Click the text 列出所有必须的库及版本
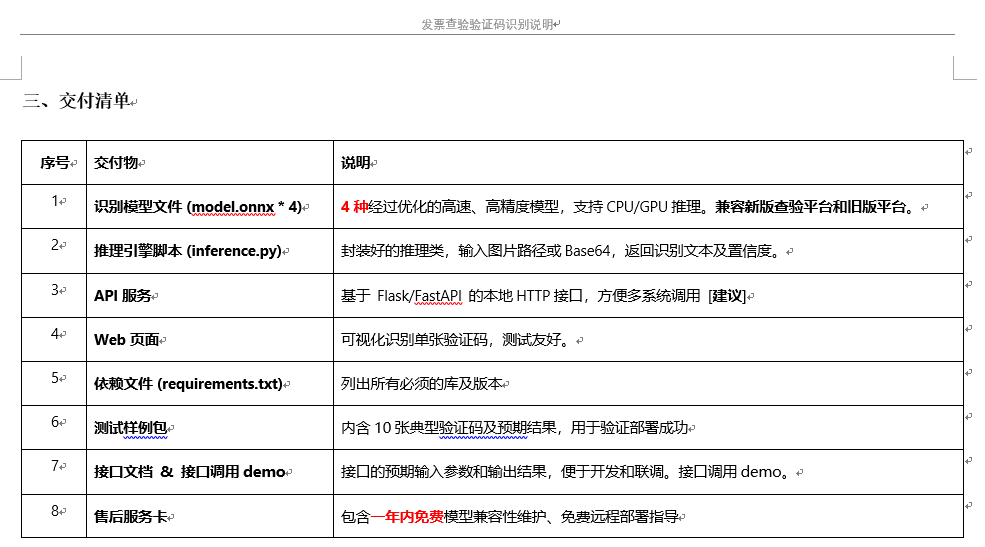This screenshot has height=547, width=985. (422, 384)
